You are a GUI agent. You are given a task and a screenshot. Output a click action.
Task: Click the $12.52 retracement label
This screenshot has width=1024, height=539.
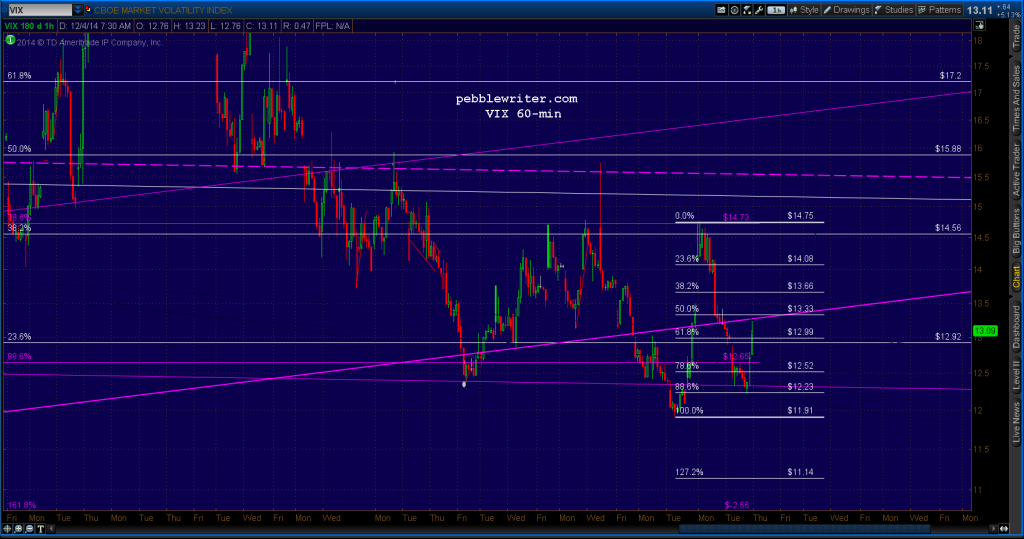800,366
